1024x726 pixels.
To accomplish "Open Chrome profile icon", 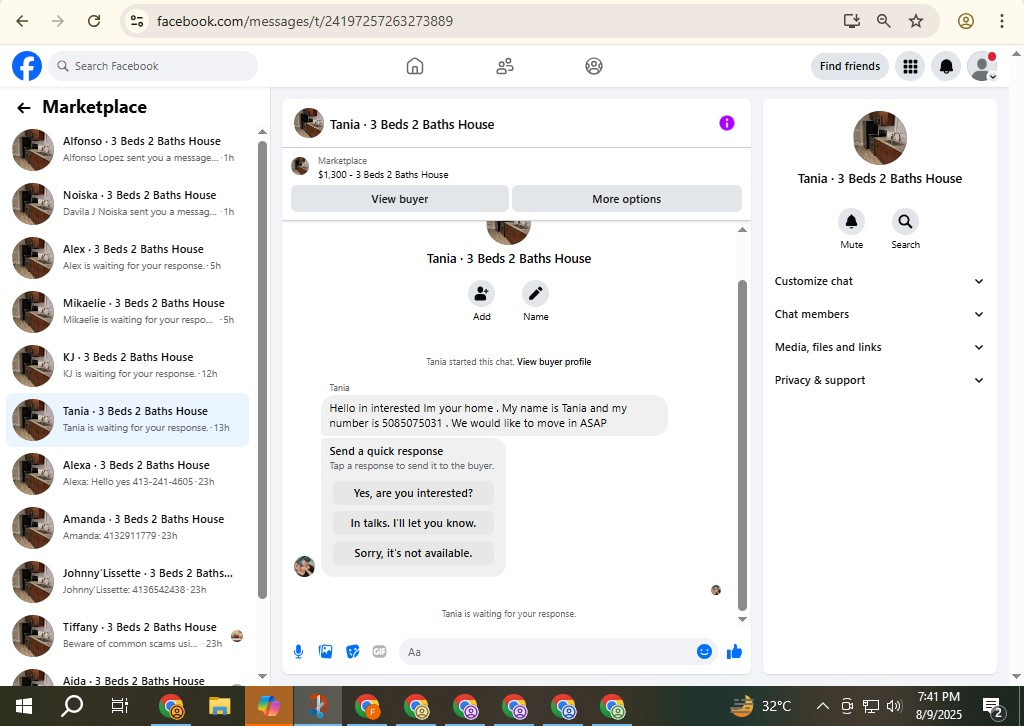I will click(966, 21).
